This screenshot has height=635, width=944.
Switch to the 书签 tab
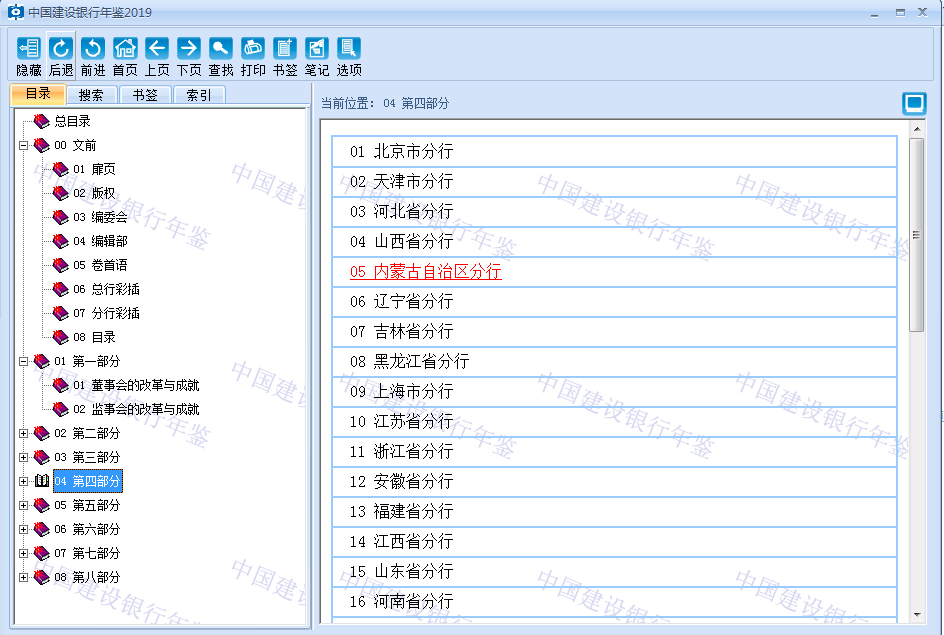click(x=145, y=95)
